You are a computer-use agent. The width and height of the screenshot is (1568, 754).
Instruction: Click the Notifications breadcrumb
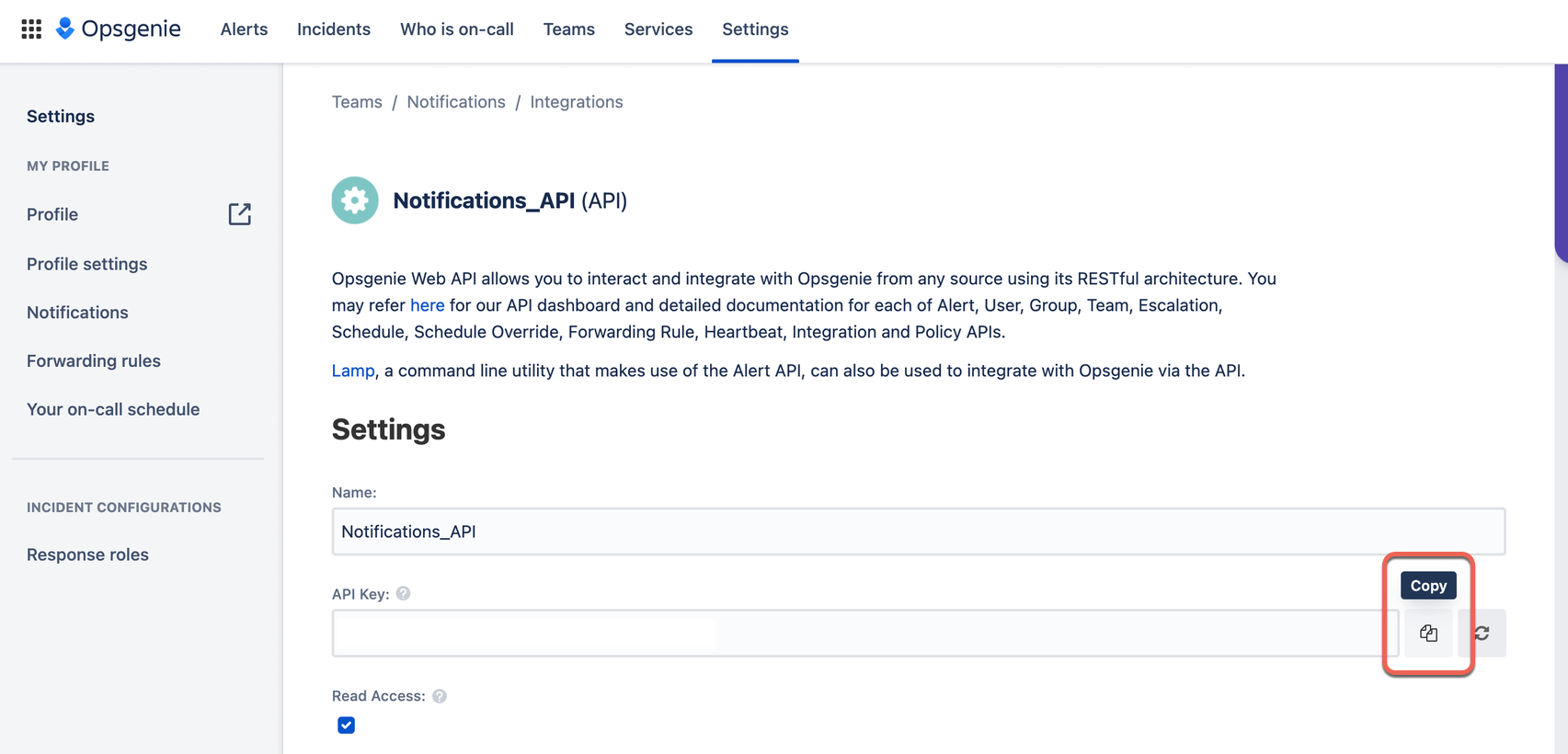point(456,102)
